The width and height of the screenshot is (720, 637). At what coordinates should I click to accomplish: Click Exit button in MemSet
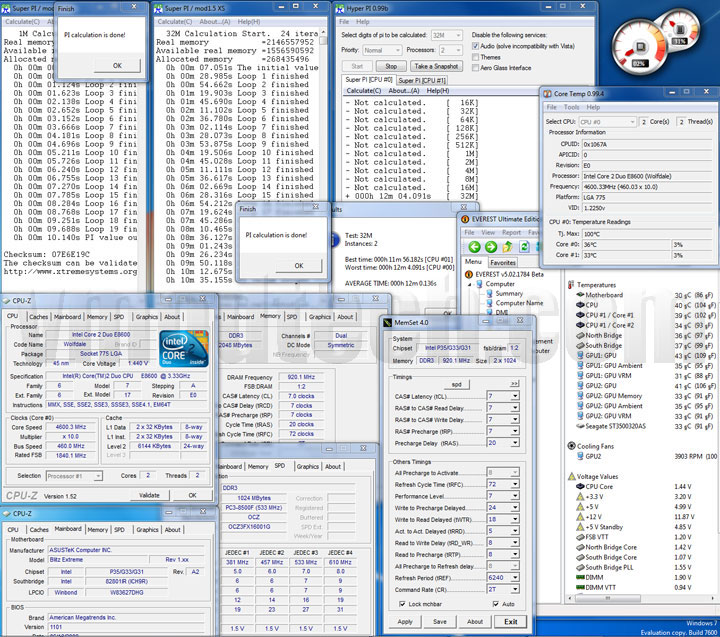point(511,621)
